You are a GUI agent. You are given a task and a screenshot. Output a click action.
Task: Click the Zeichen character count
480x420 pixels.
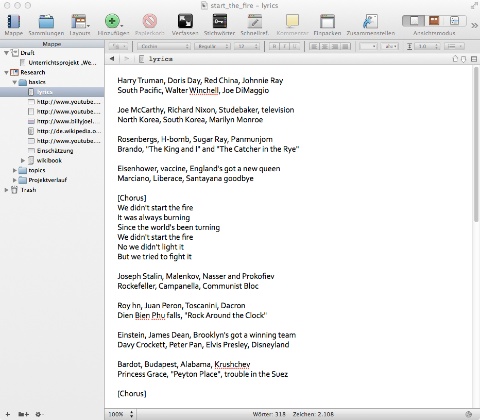313,414
